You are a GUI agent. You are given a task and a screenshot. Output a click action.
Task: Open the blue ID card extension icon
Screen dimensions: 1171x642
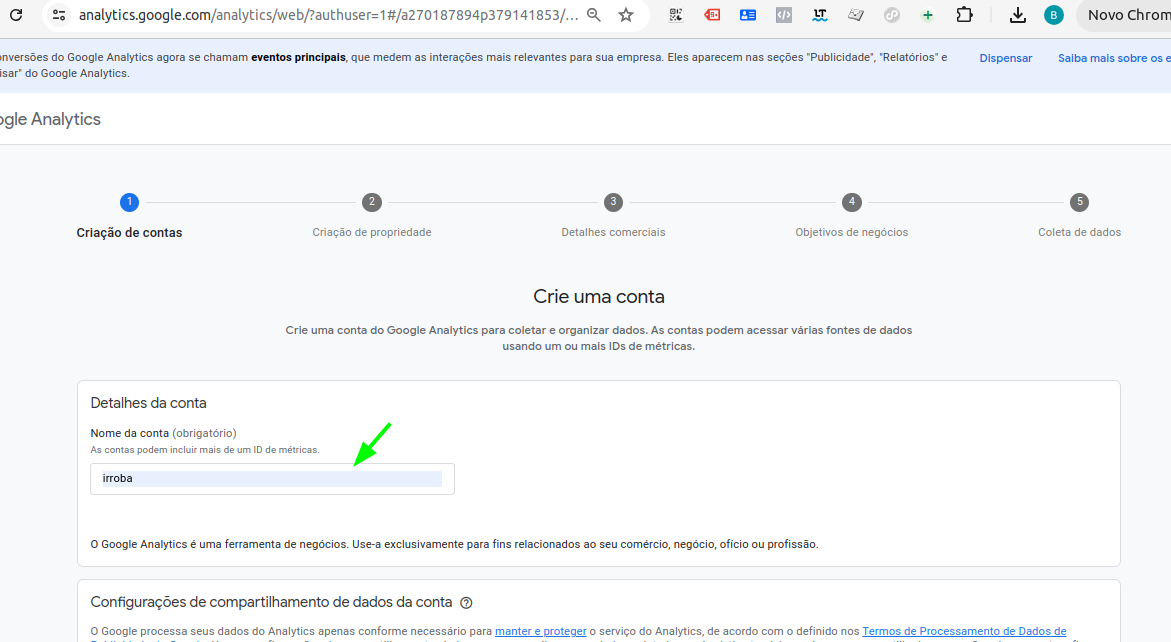(x=748, y=15)
